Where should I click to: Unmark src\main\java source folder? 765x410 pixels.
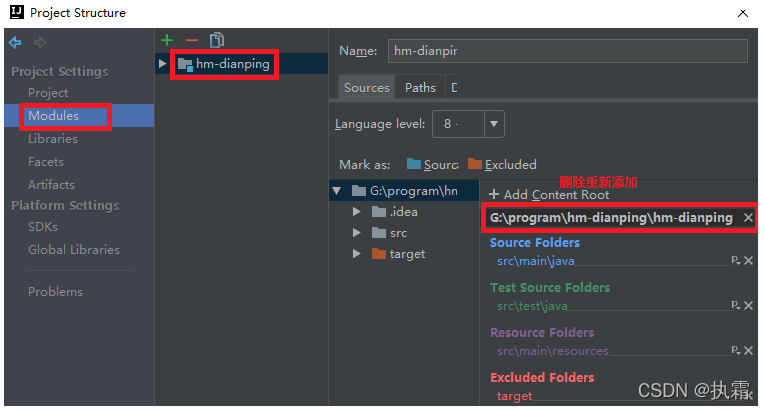tap(748, 261)
